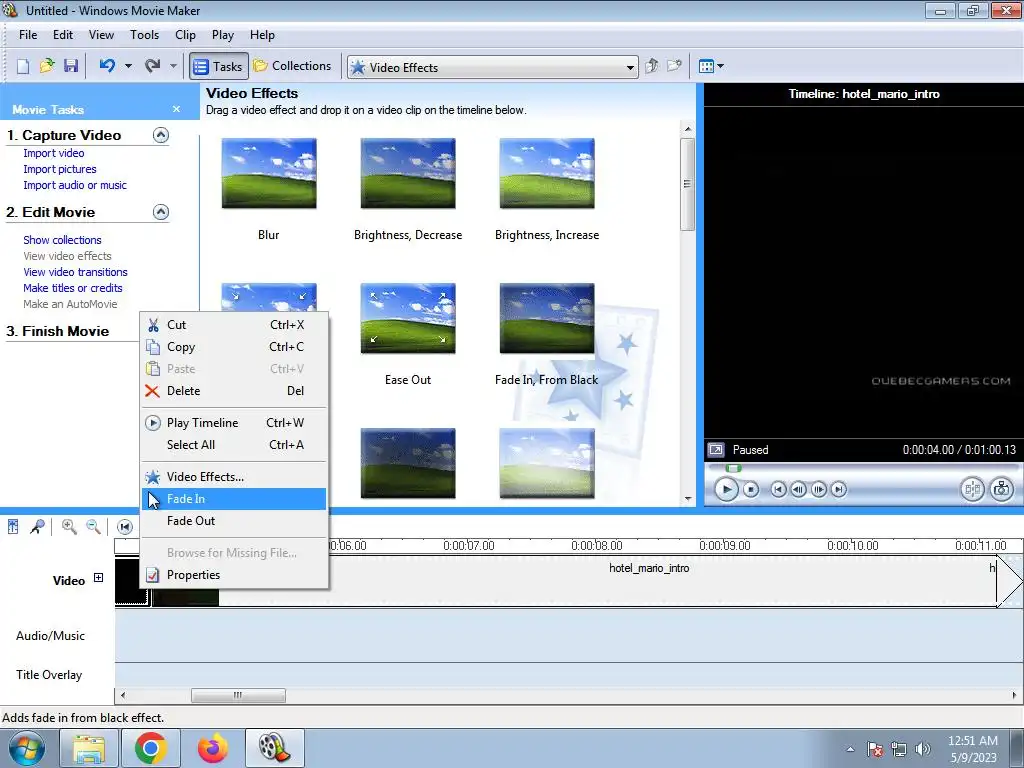Toggle the Collections pane button
Viewport: 1024px width, 768px height.
click(293, 66)
